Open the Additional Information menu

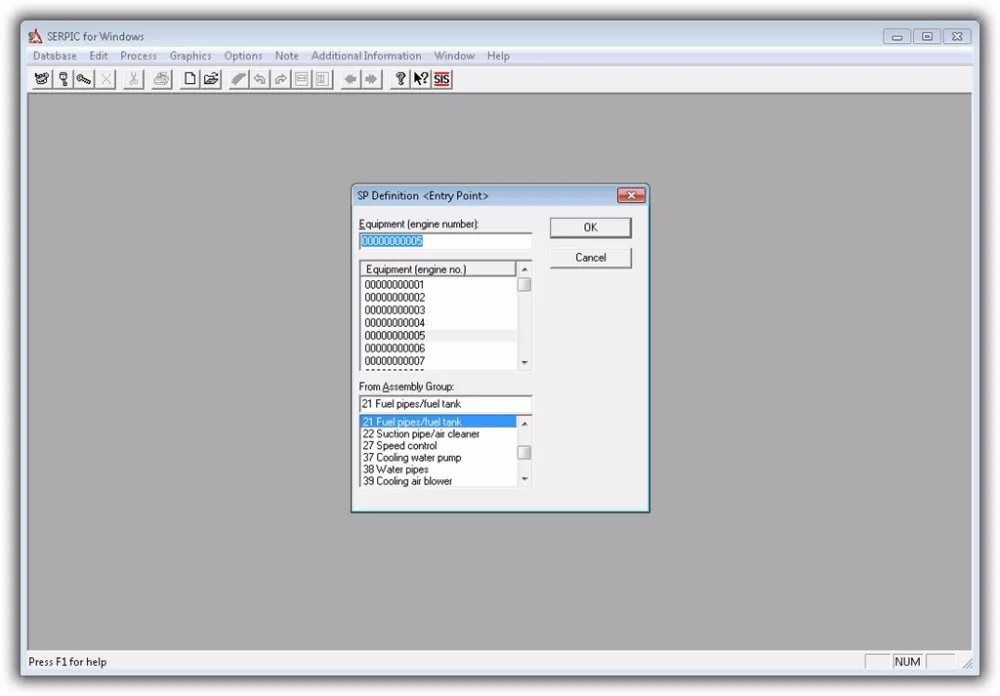(366, 56)
